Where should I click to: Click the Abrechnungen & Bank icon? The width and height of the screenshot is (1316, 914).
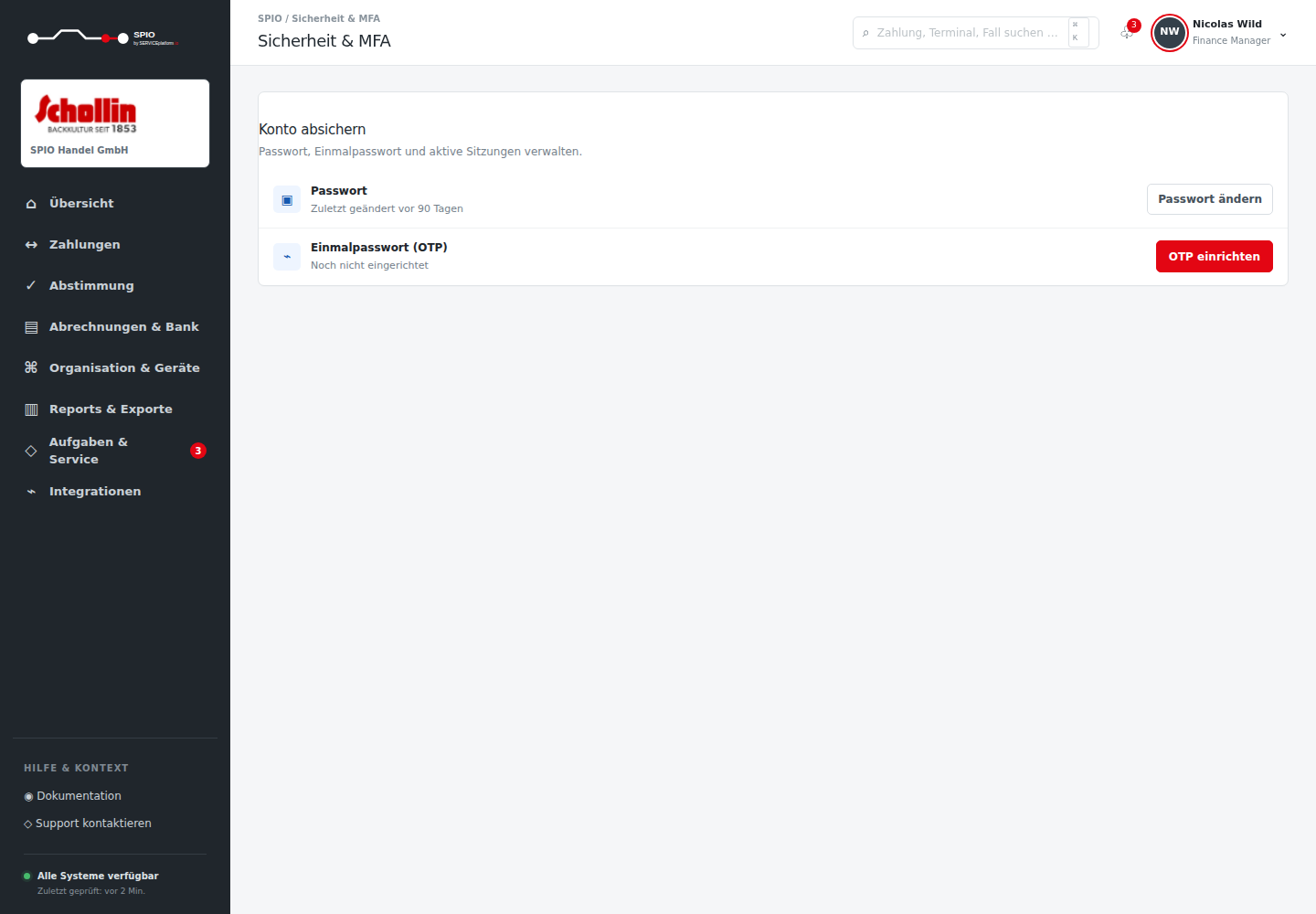31,327
